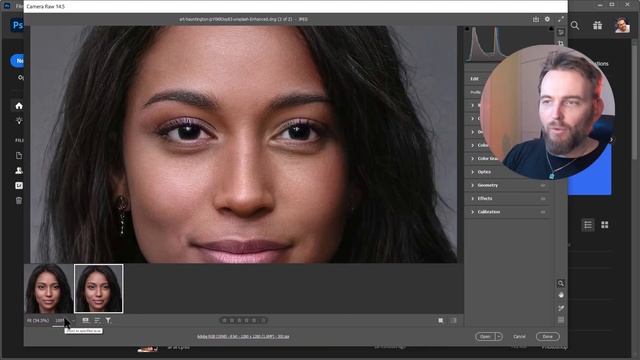
Task: Open the Photoshop user profile avatar
Action: point(622,25)
